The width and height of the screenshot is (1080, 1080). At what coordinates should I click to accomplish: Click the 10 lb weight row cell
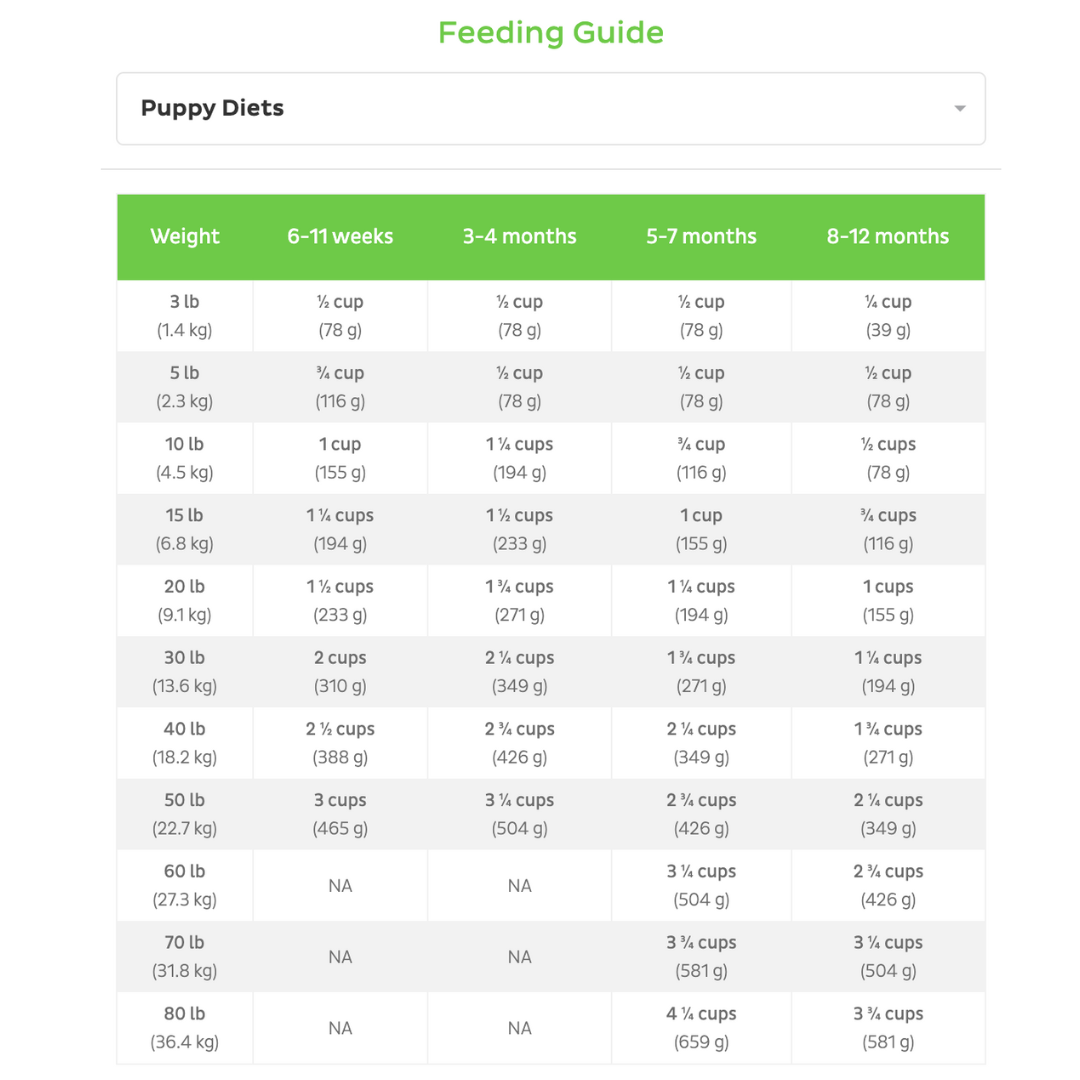(x=185, y=458)
